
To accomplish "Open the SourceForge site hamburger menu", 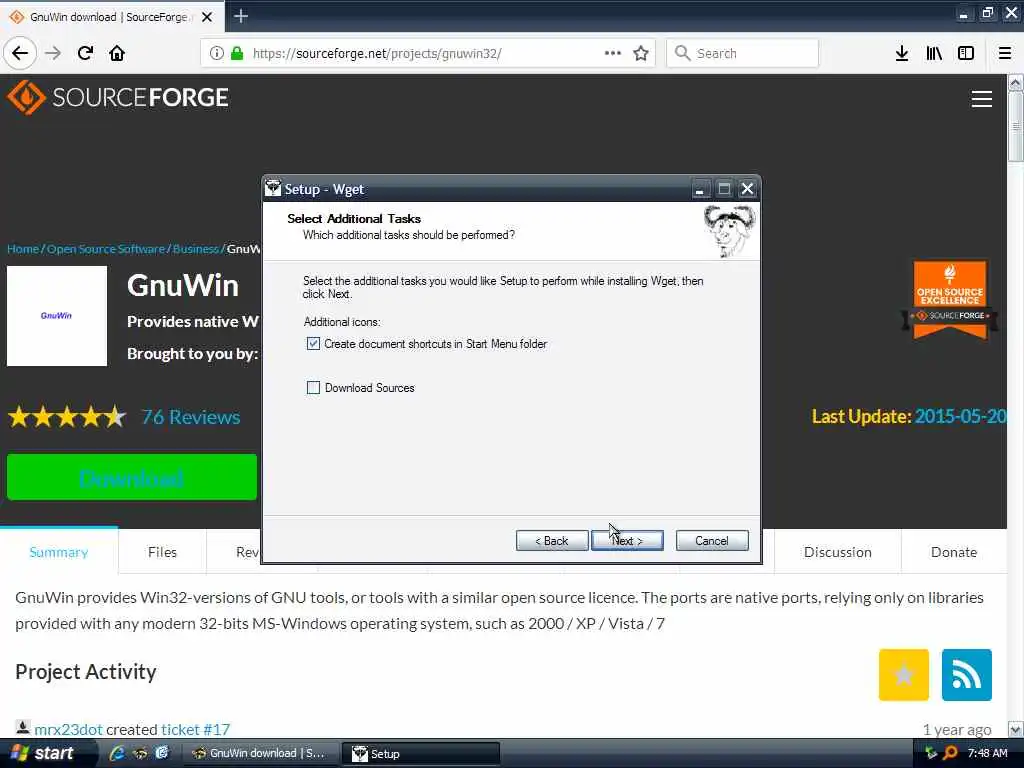I will pos(982,99).
